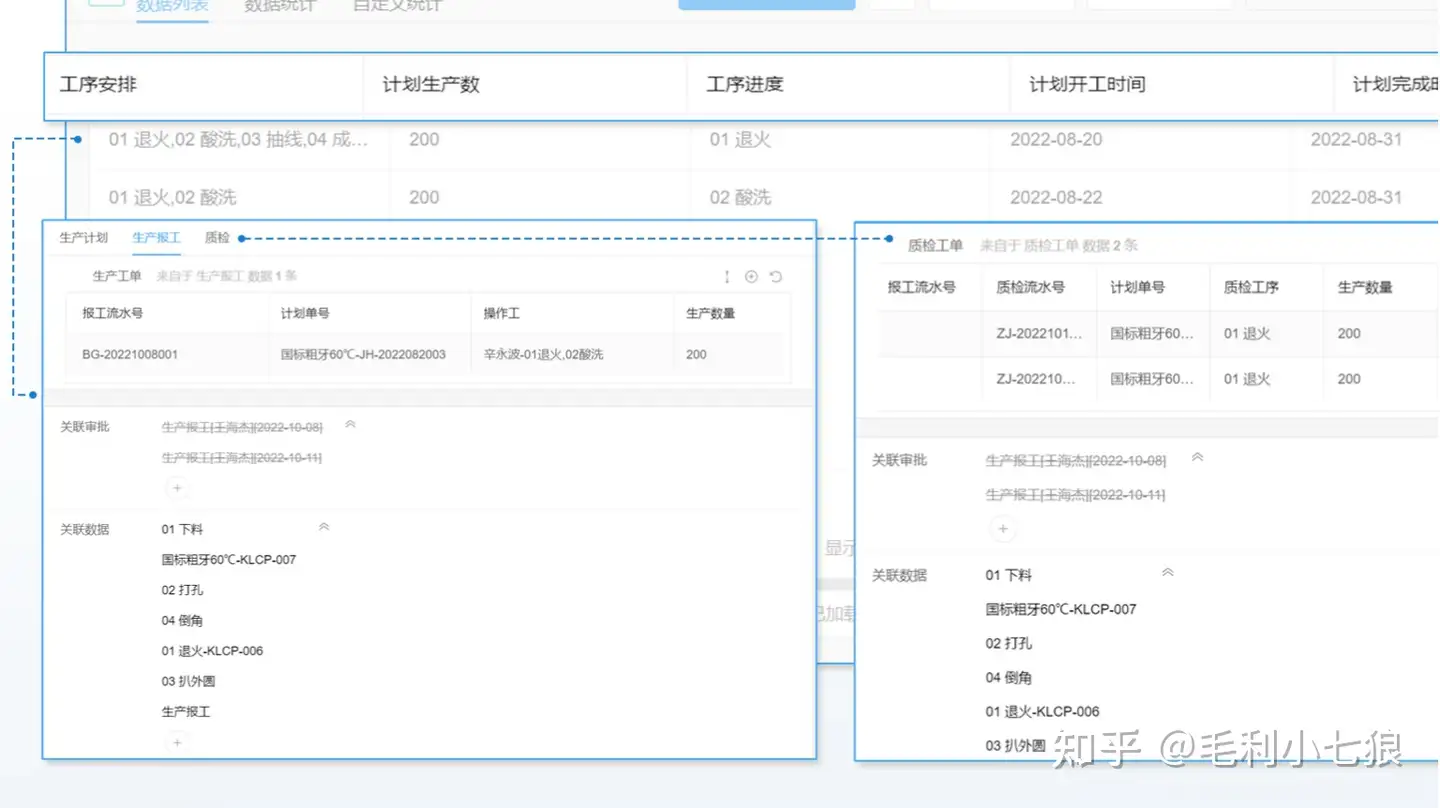Click the 生产数量 header in the 质检工单 table

click(1365, 288)
